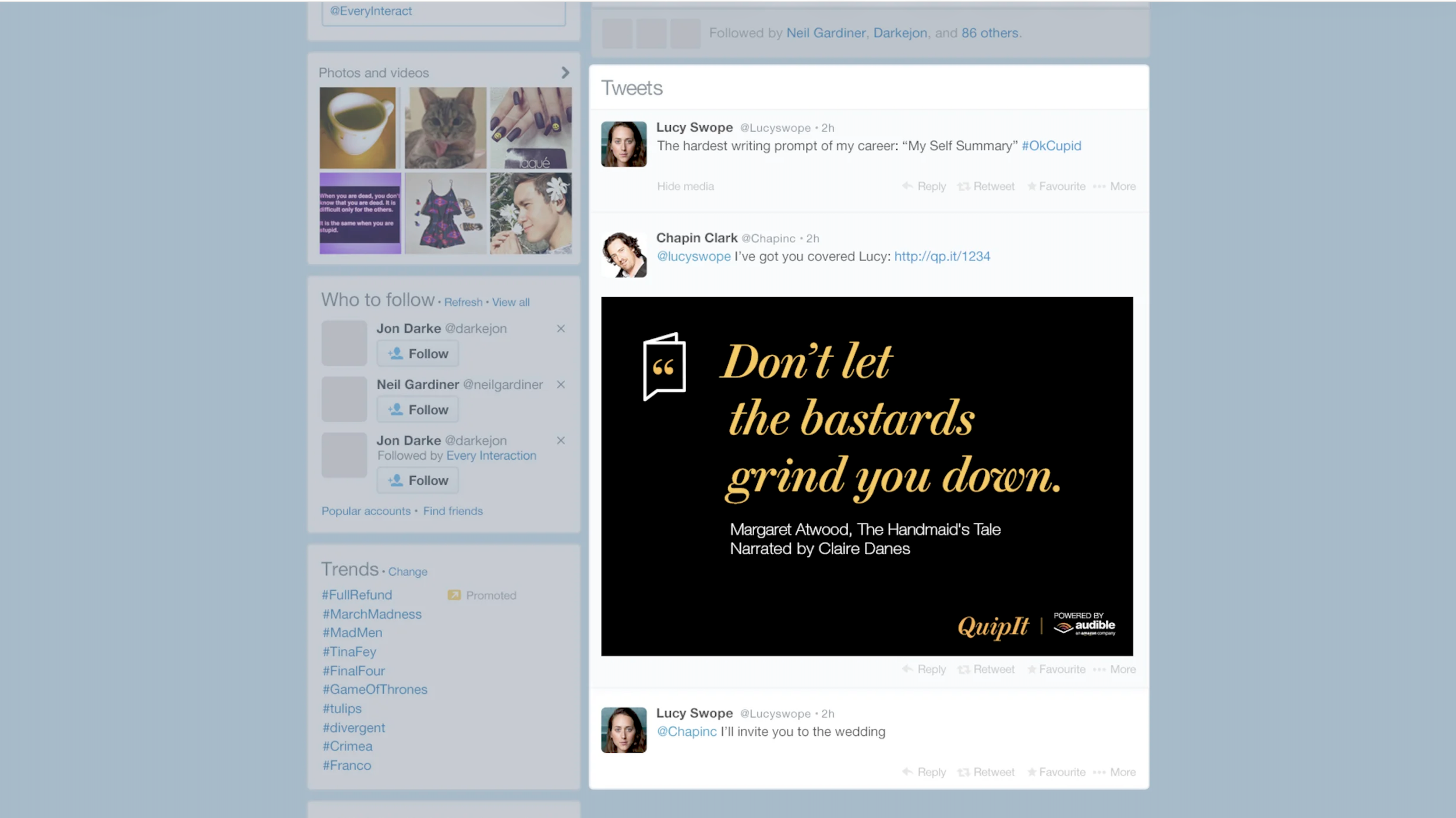Screen dimensions: 1456x818
Task: Click View all in Who to follow
Action: click(511, 302)
